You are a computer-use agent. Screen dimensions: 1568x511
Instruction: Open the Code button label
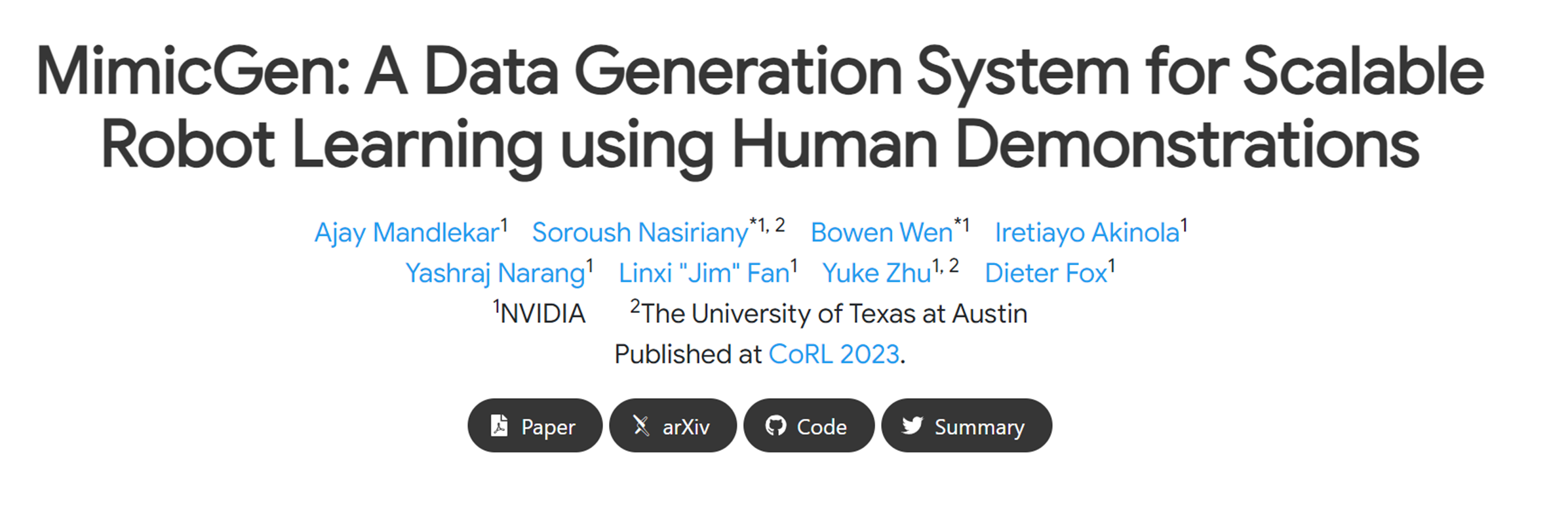click(821, 427)
